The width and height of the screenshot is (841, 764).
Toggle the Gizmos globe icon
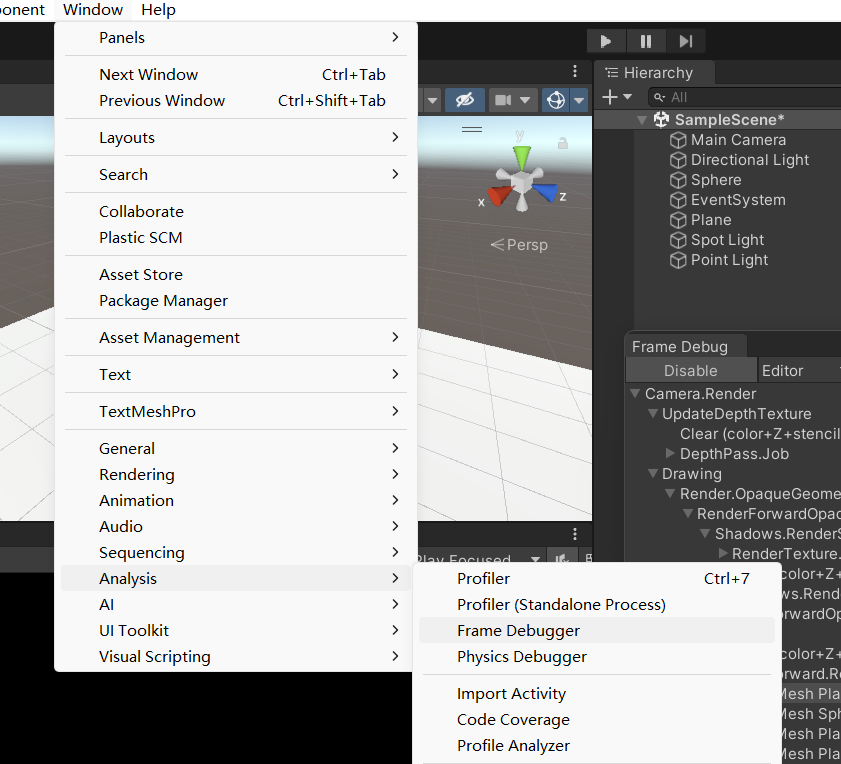coord(556,100)
